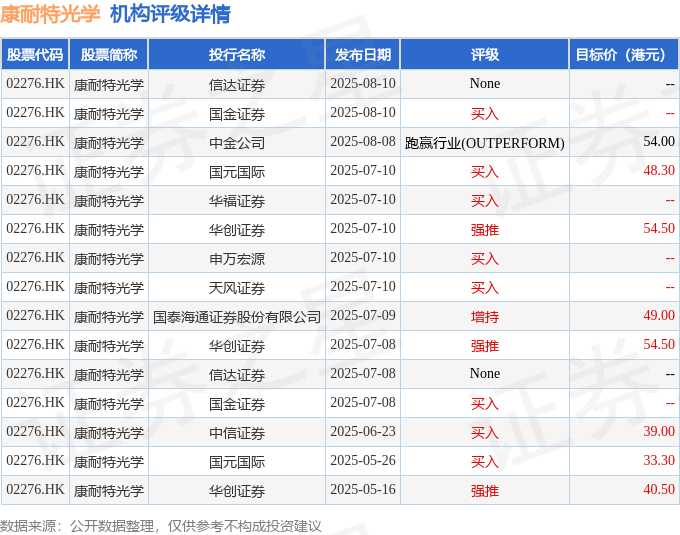Click 买入 rating in 华福证券 row
Screen dimensions: 680x535
point(484,201)
